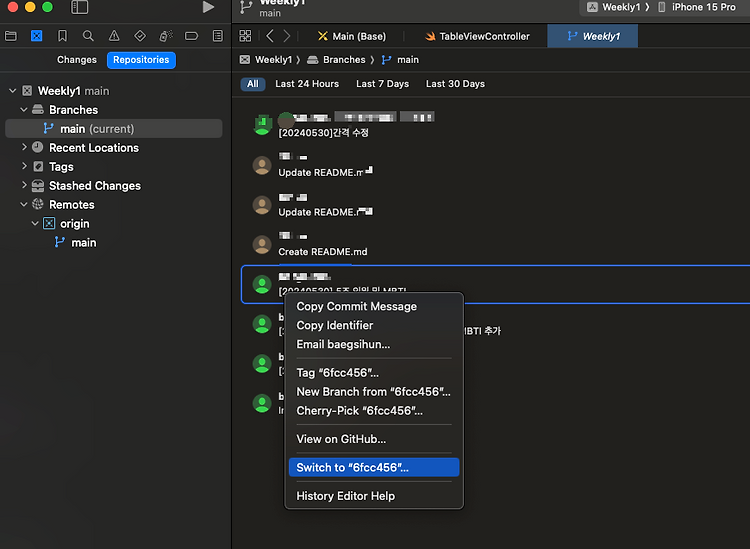
Task: Click main in the breadcrumb path
Action: click(x=408, y=60)
